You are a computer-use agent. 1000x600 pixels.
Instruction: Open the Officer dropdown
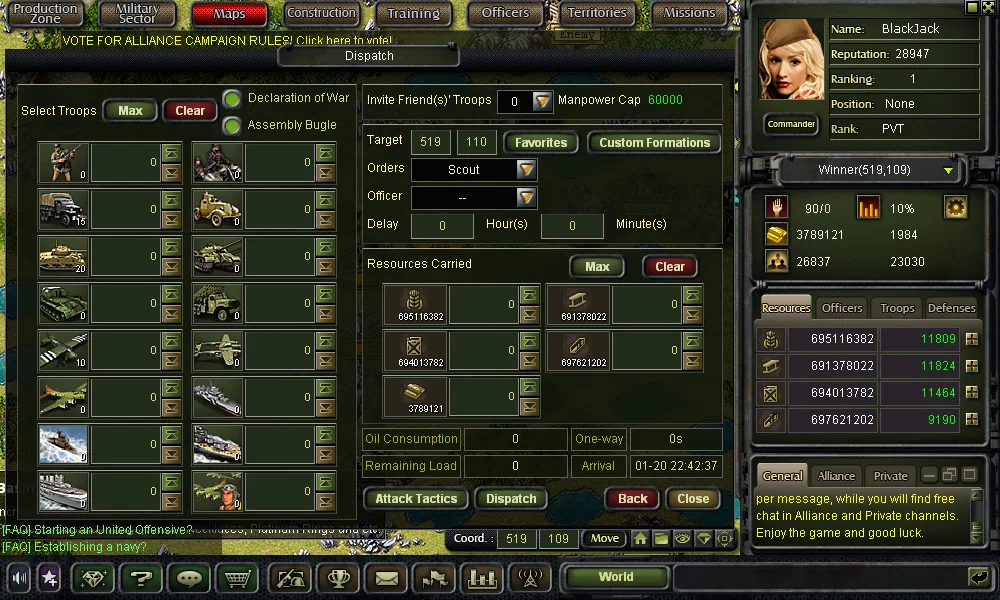click(526, 198)
